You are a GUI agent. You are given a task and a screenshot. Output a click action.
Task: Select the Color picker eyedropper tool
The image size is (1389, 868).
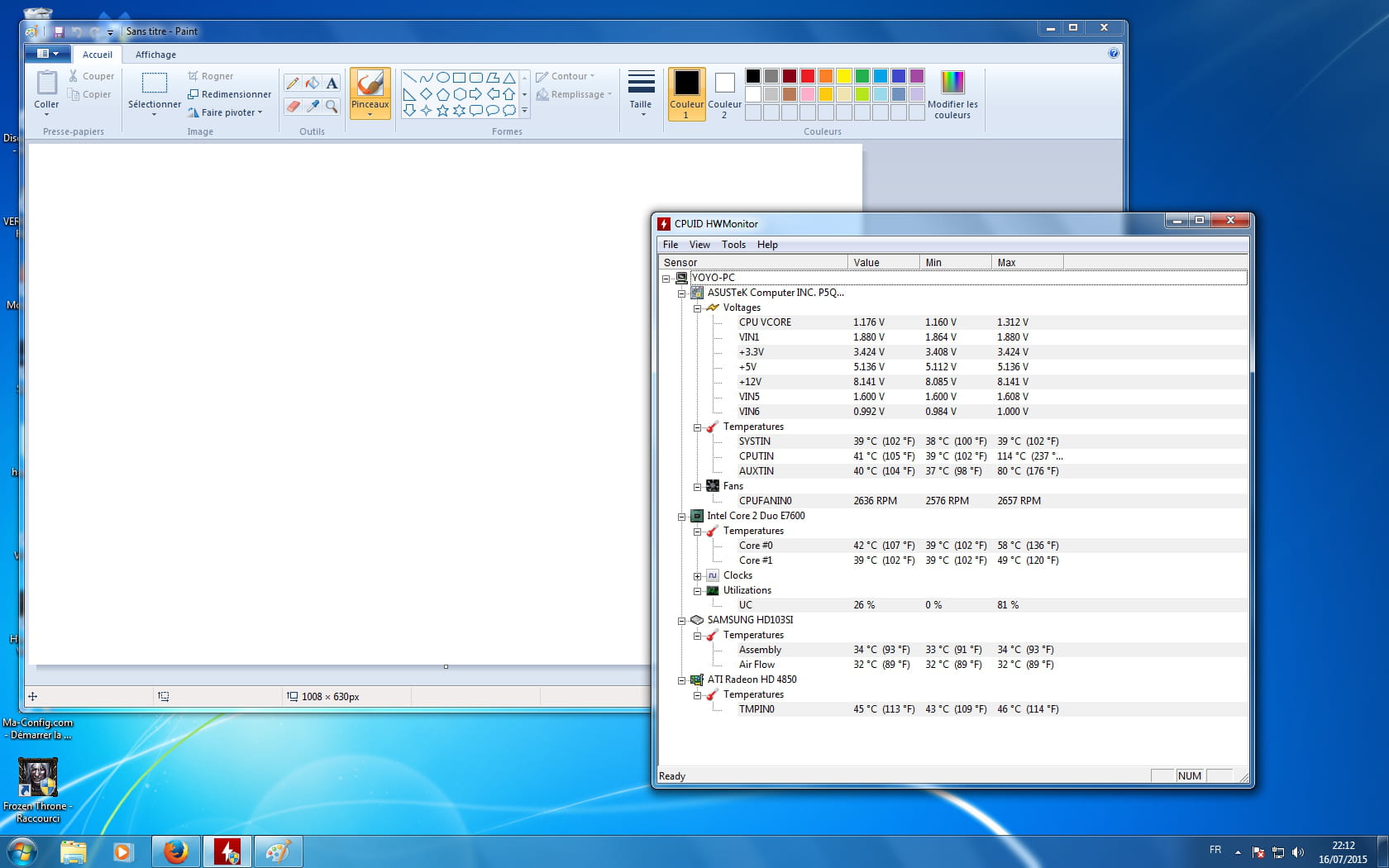[313, 106]
